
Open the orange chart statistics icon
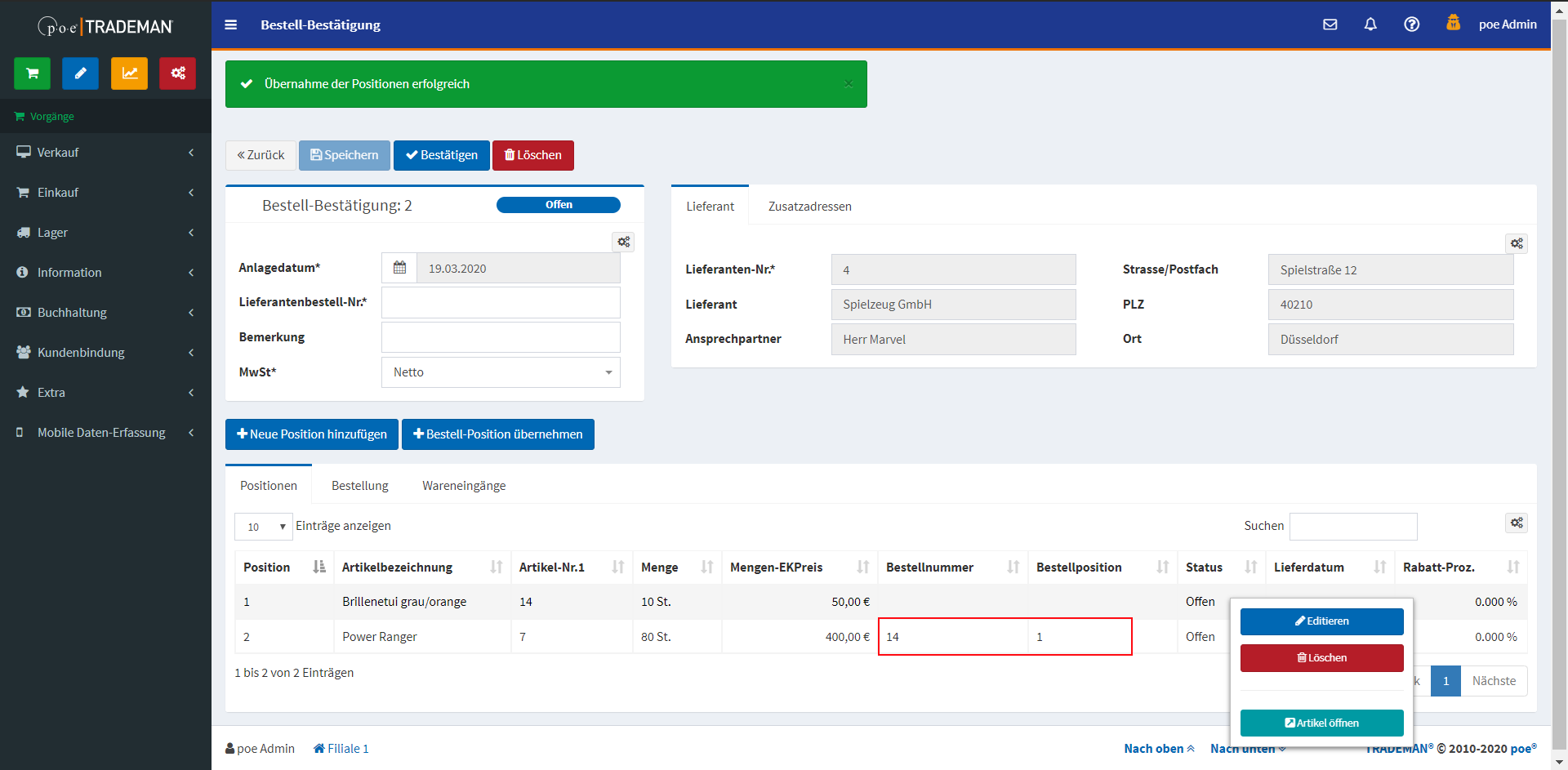tap(129, 73)
